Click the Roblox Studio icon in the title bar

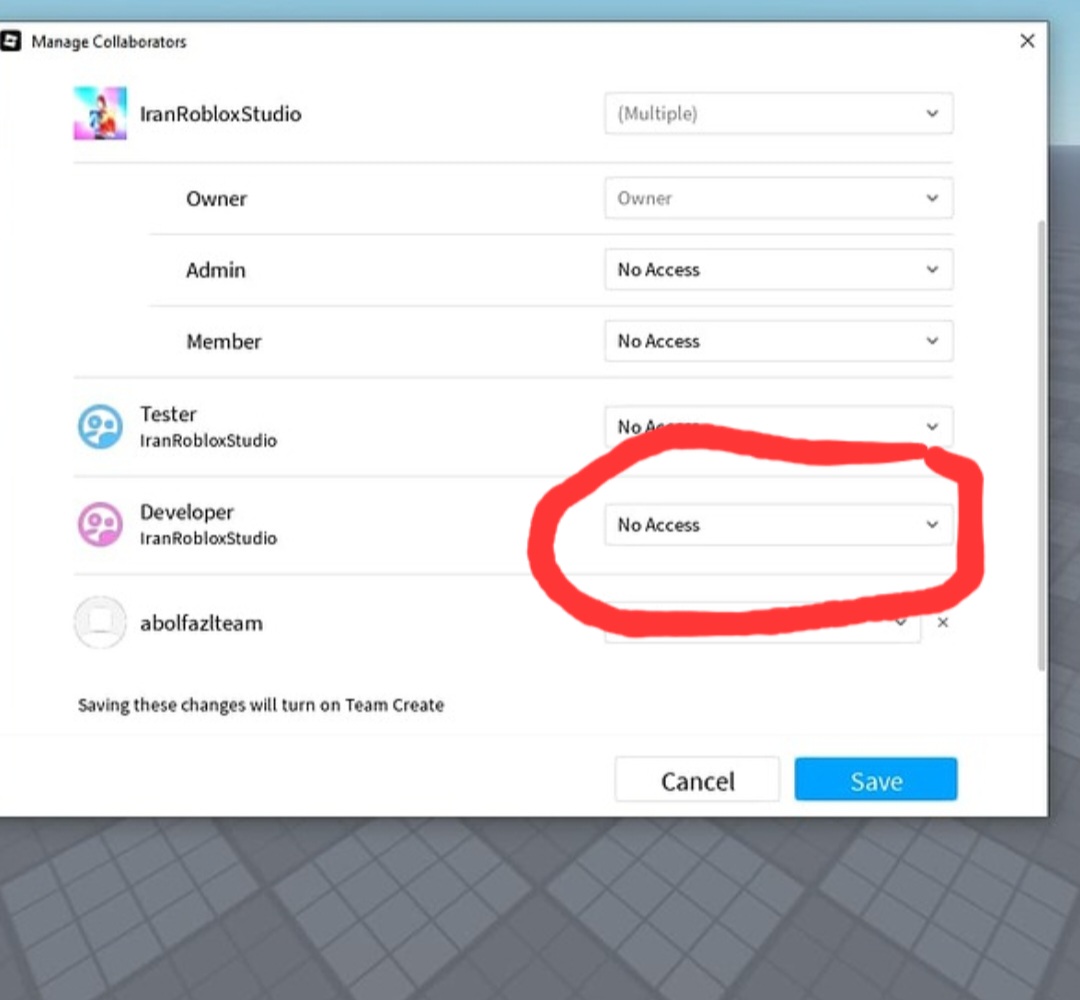click(13, 41)
